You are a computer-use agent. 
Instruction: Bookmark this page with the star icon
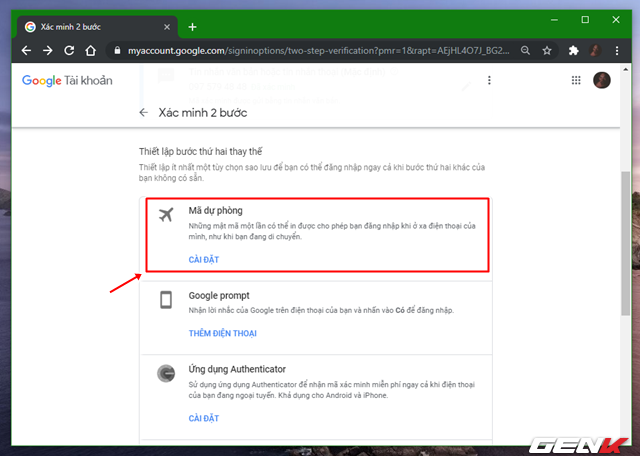(547, 51)
